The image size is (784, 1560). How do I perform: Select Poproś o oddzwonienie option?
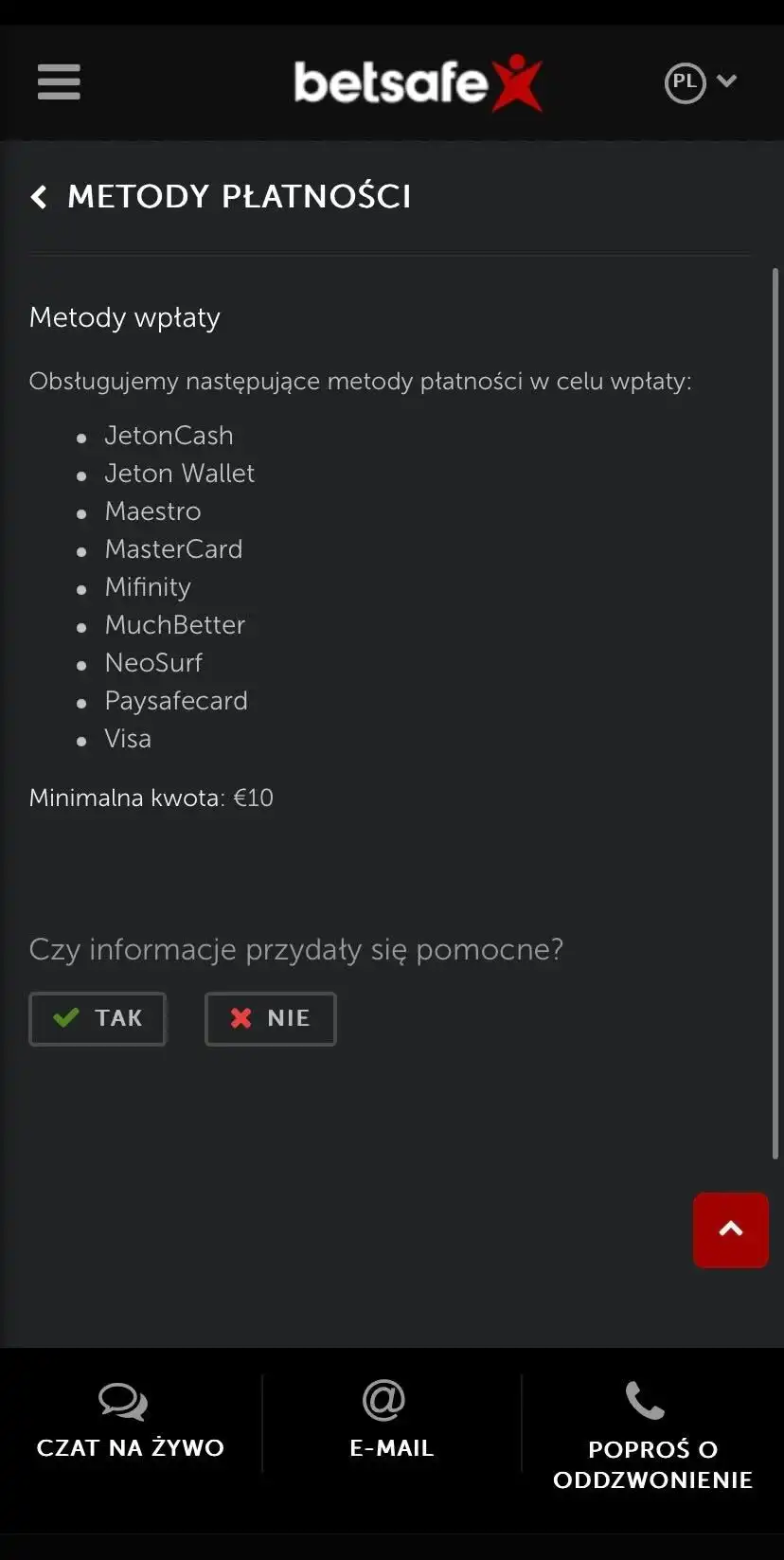coord(652,1464)
